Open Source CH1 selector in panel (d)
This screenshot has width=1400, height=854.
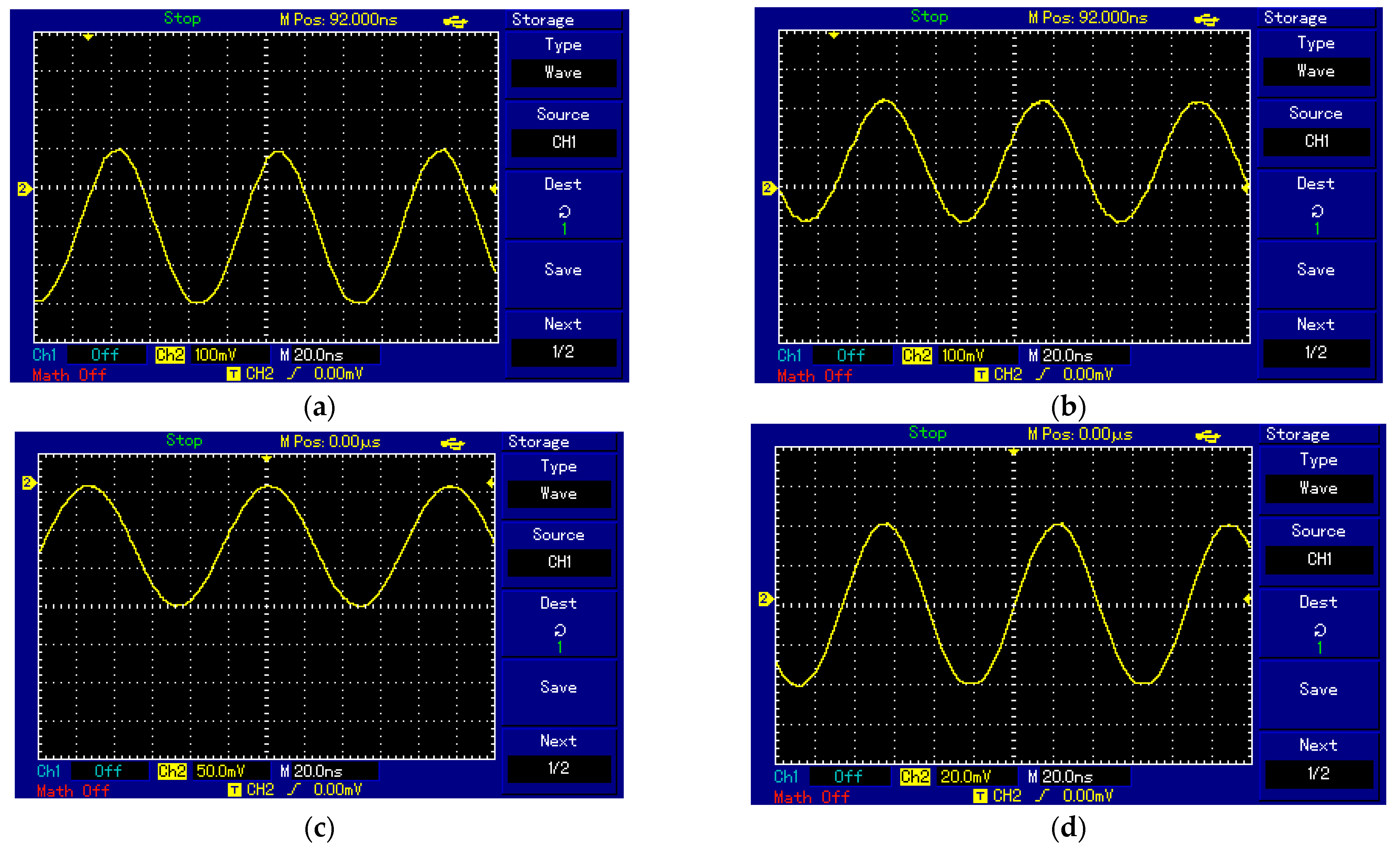[1319, 559]
